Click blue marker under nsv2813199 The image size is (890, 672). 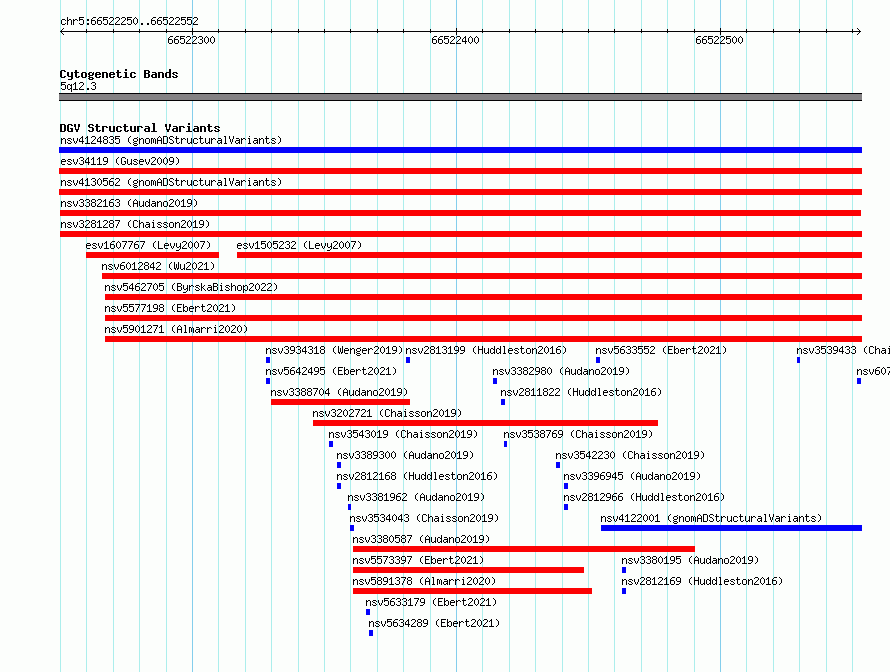click(x=408, y=360)
